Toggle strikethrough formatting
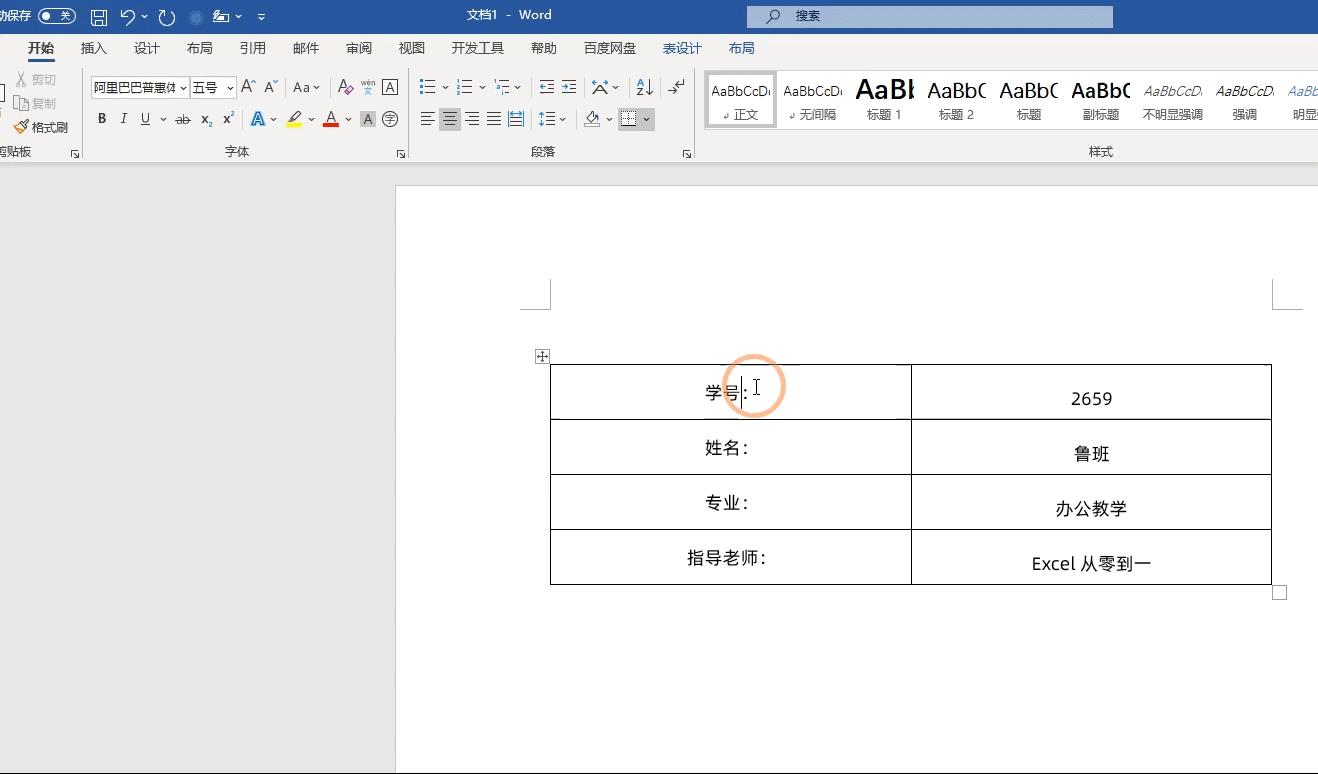 pos(182,118)
